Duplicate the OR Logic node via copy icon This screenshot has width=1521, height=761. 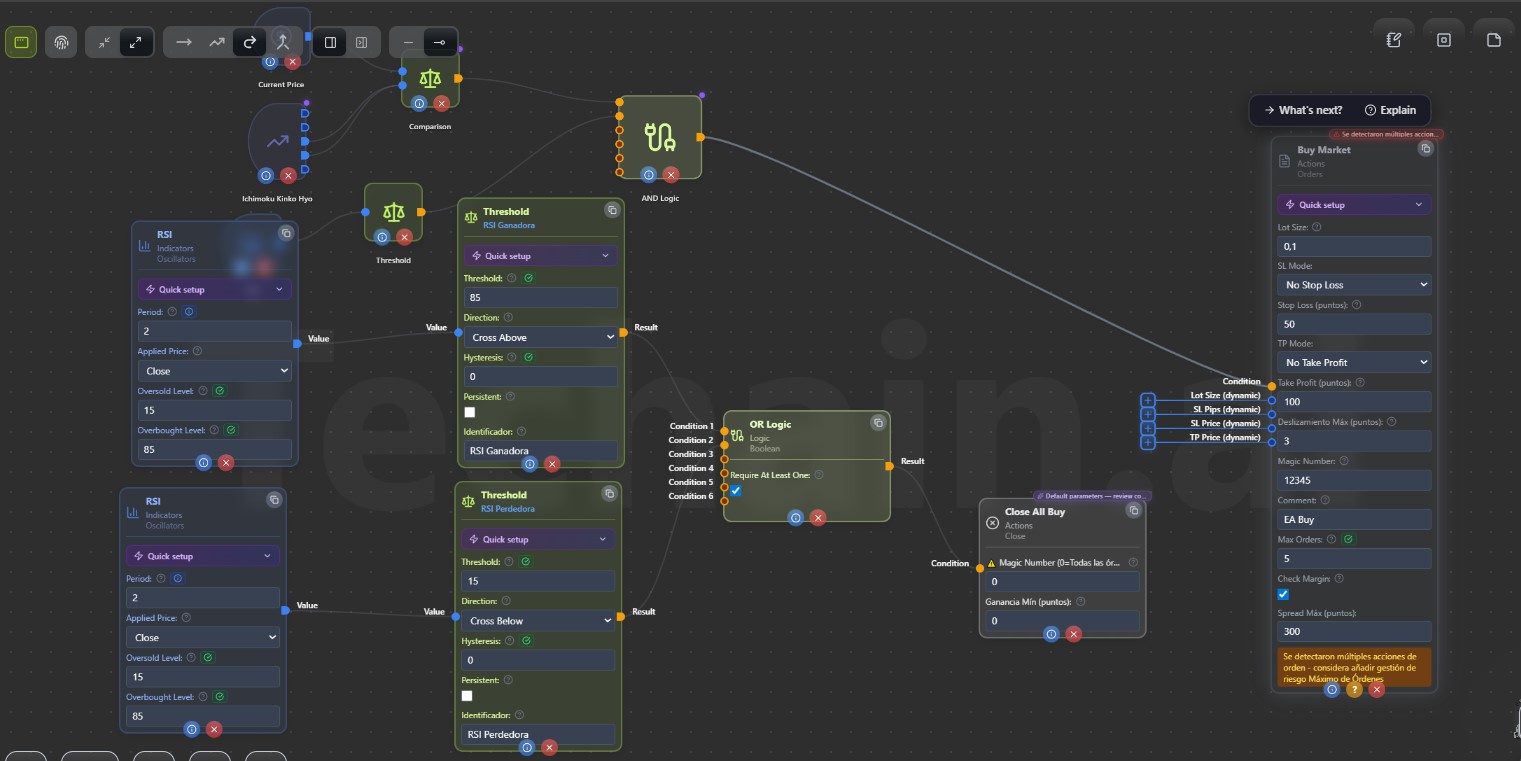[878, 423]
